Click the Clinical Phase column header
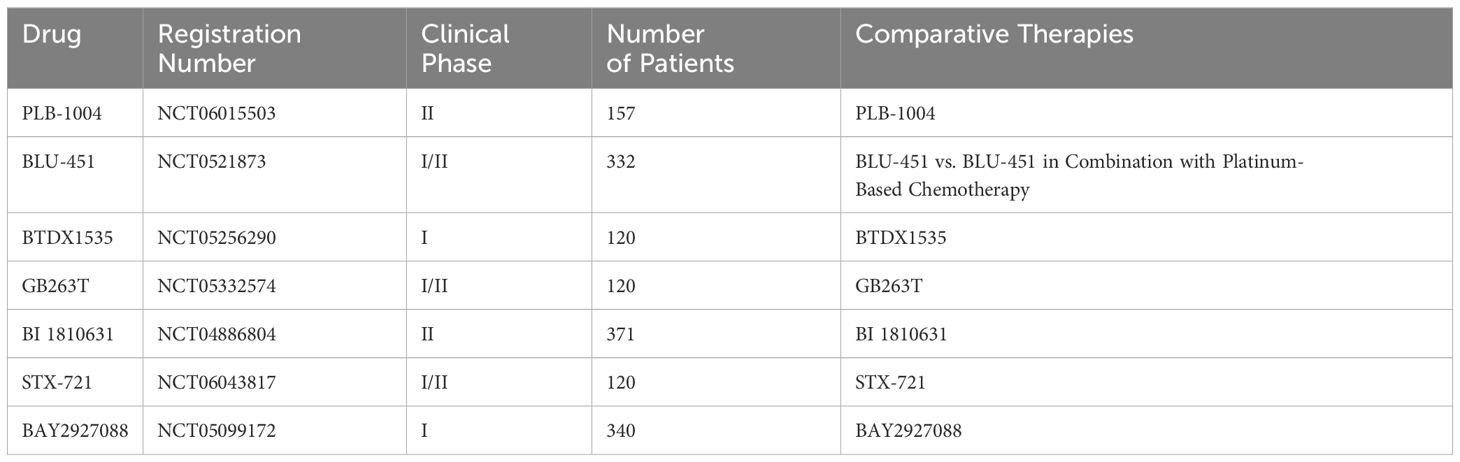Image resolution: width=1460 pixels, height=462 pixels. 465,48
